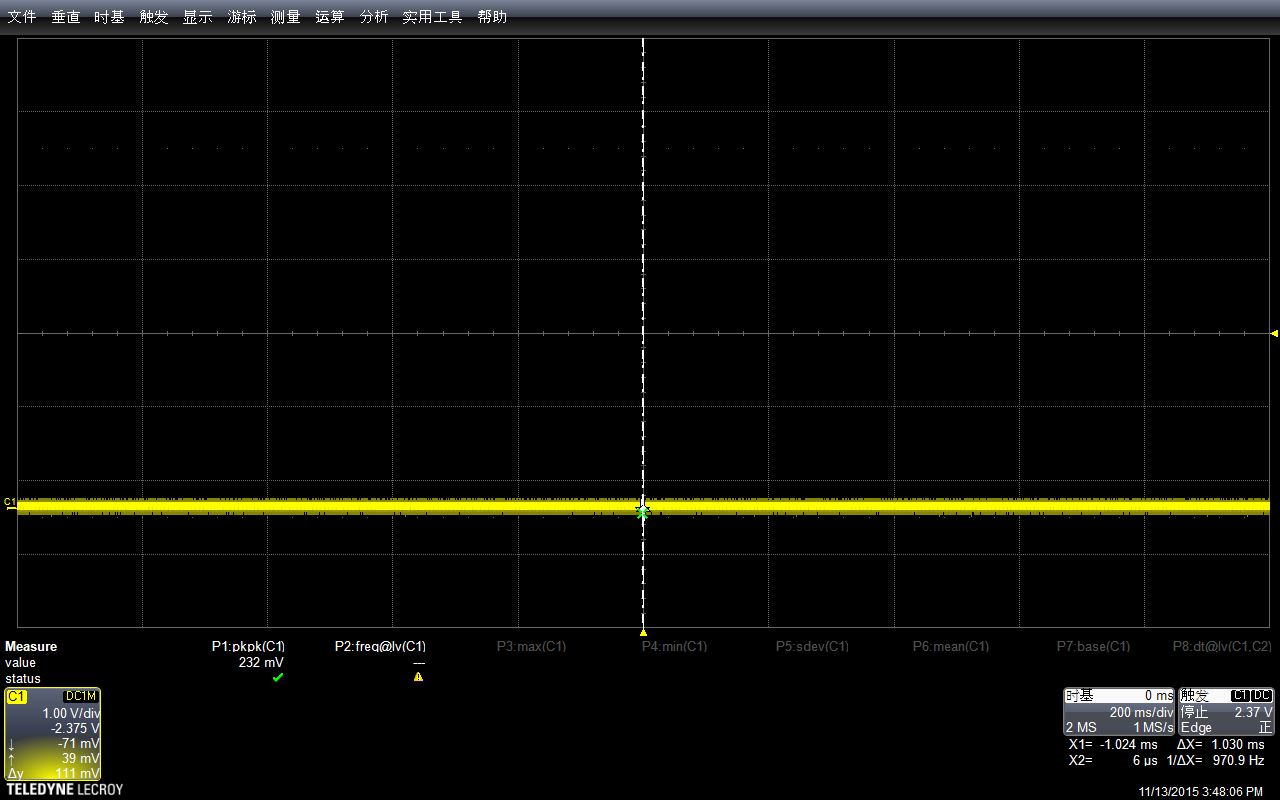Screen dimensions: 1280x800
Task: Open the 时基 menu
Action: click(110, 17)
